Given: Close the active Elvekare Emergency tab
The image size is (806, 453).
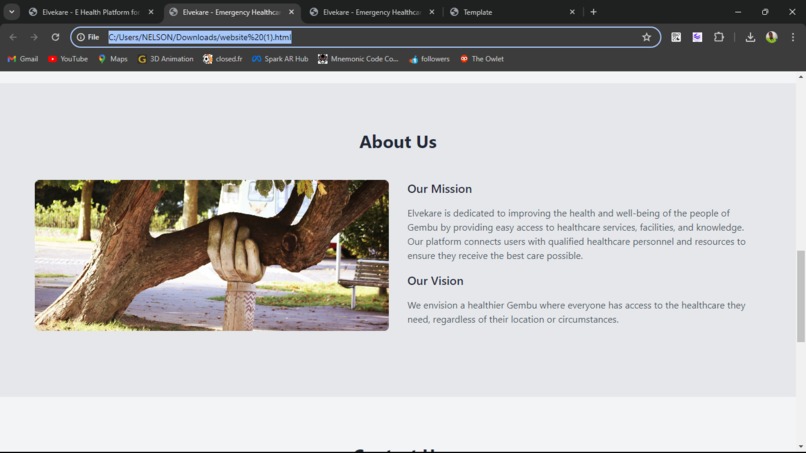Looking at the screenshot, I should click(x=291, y=12).
